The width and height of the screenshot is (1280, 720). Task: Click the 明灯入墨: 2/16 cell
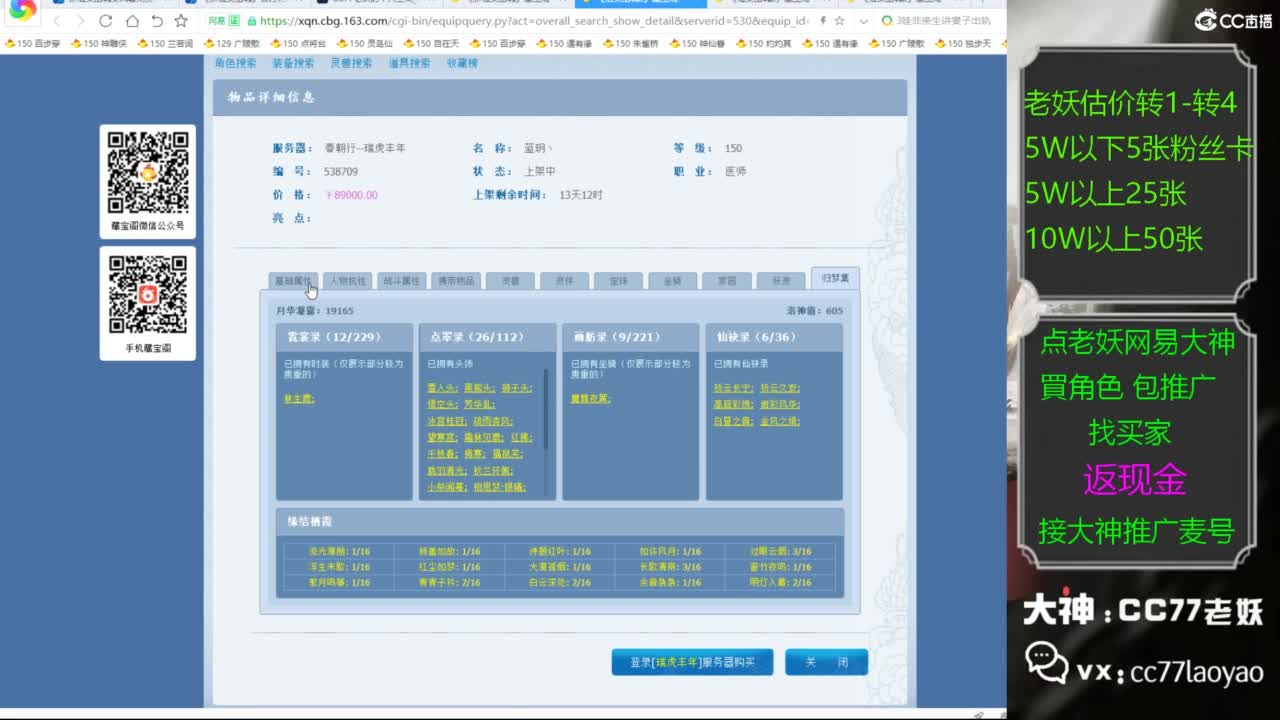[x=780, y=582]
